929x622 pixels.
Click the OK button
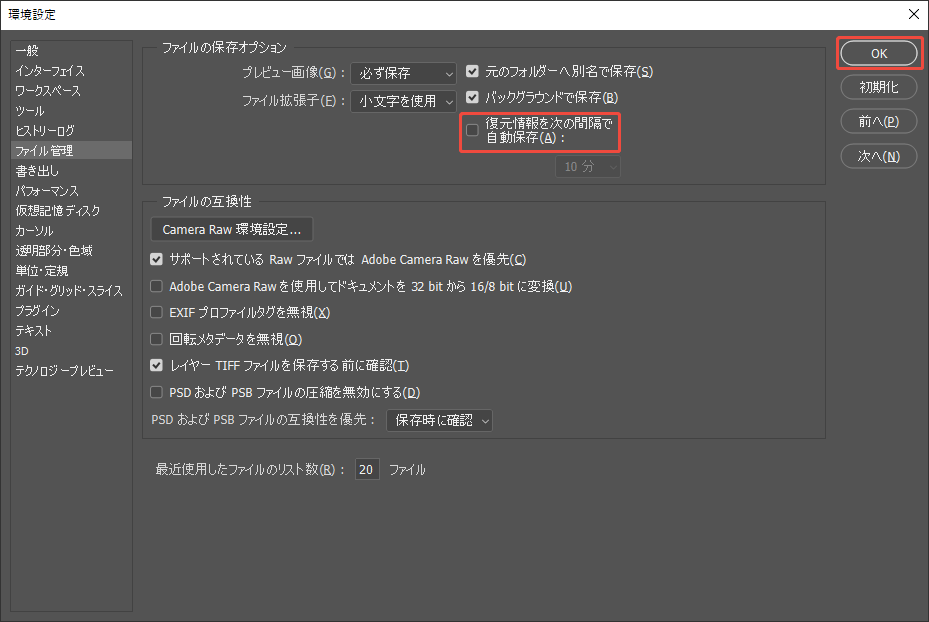877,53
